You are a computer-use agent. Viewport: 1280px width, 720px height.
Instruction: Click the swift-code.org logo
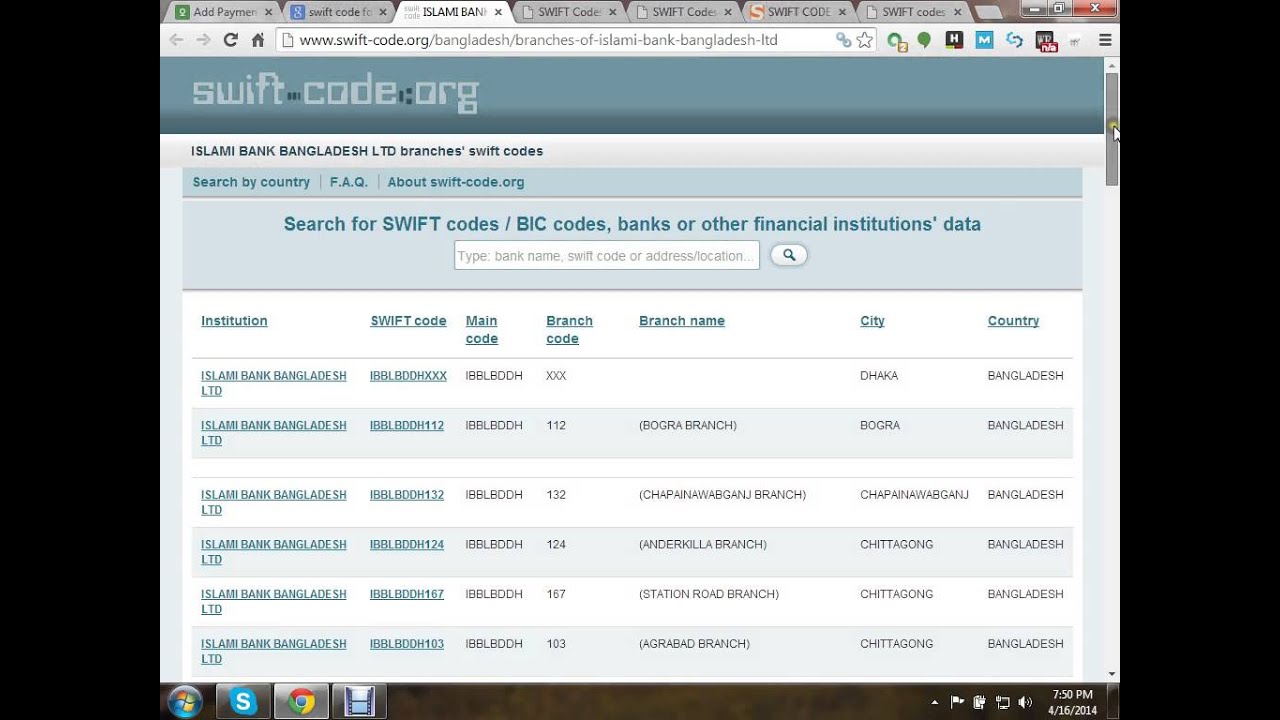click(335, 92)
